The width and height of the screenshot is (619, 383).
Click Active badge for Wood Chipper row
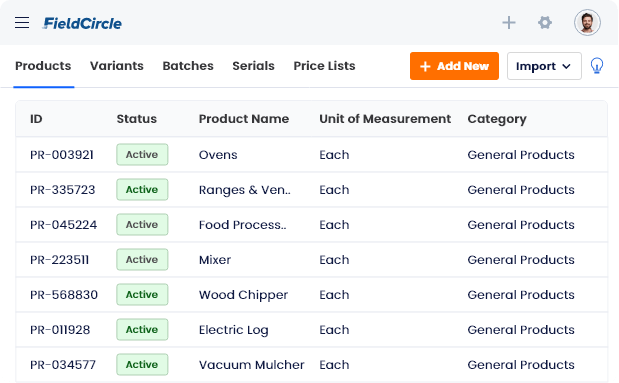[x=142, y=295]
